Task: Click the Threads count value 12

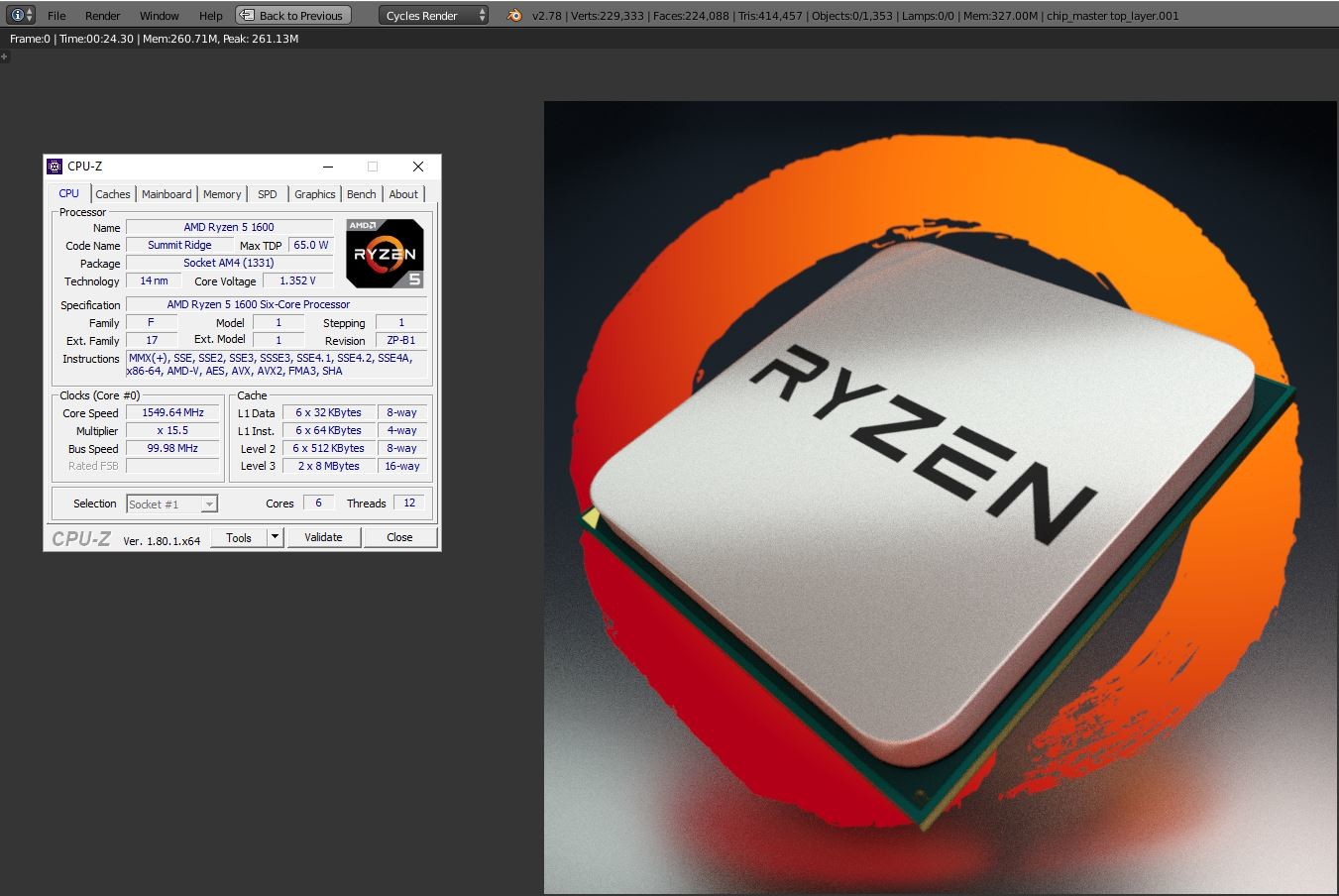Action: pyautogui.click(x=409, y=503)
